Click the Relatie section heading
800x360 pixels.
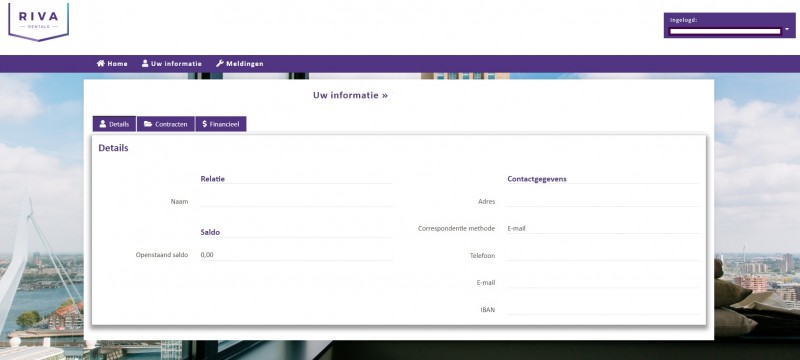click(x=213, y=179)
